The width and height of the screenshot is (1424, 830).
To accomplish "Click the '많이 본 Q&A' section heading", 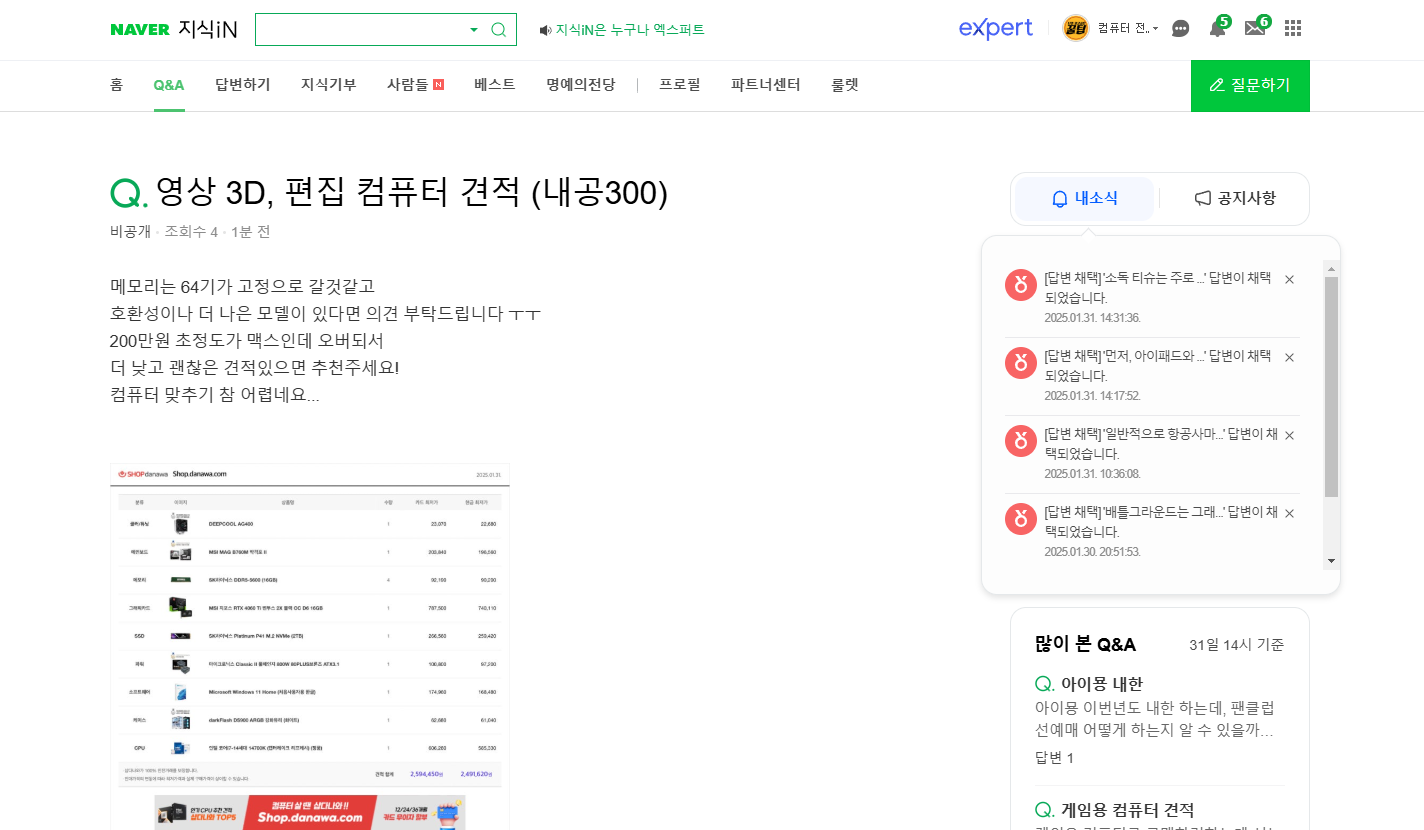I will tap(1085, 644).
